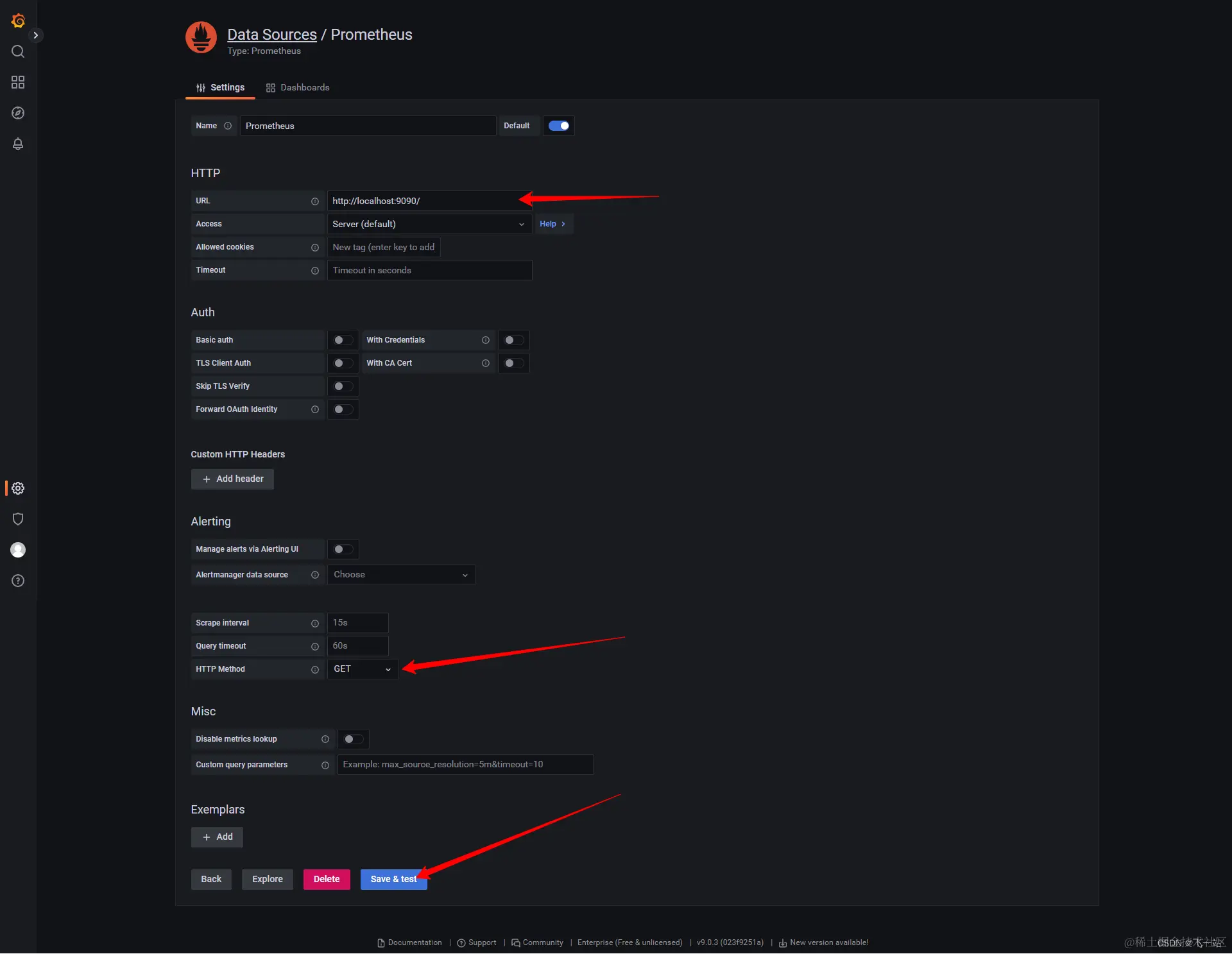Enable the Basic auth toggle
This screenshot has height=954, width=1232.
coord(343,340)
